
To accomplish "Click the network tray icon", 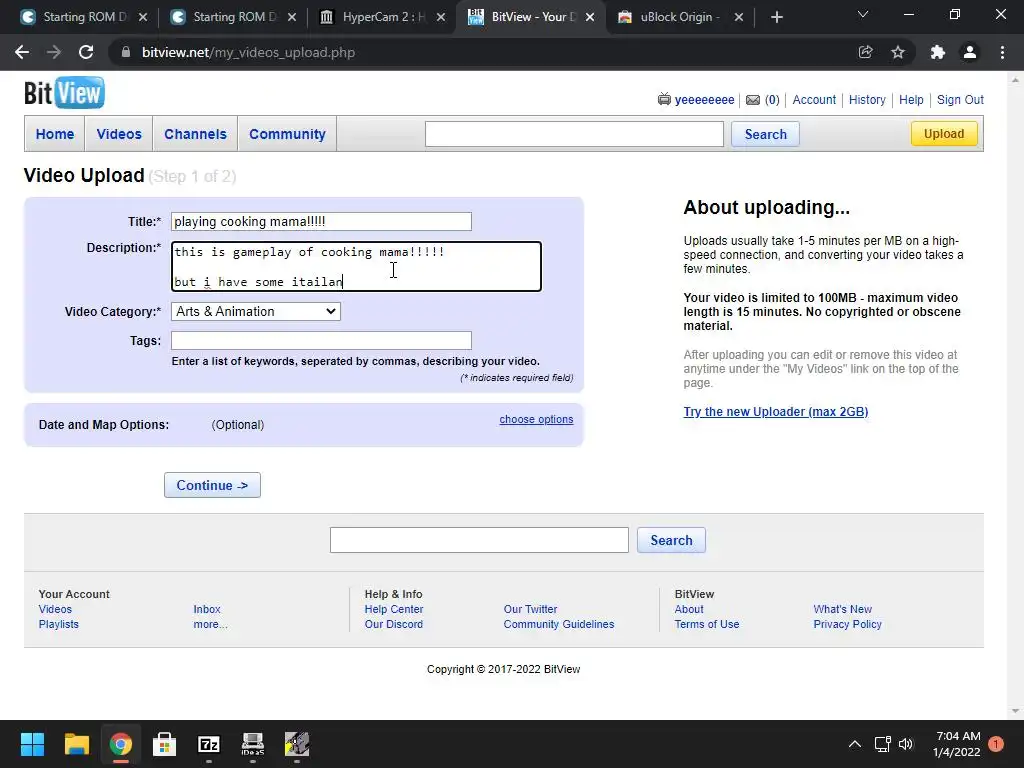I will [x=882, y=744].
